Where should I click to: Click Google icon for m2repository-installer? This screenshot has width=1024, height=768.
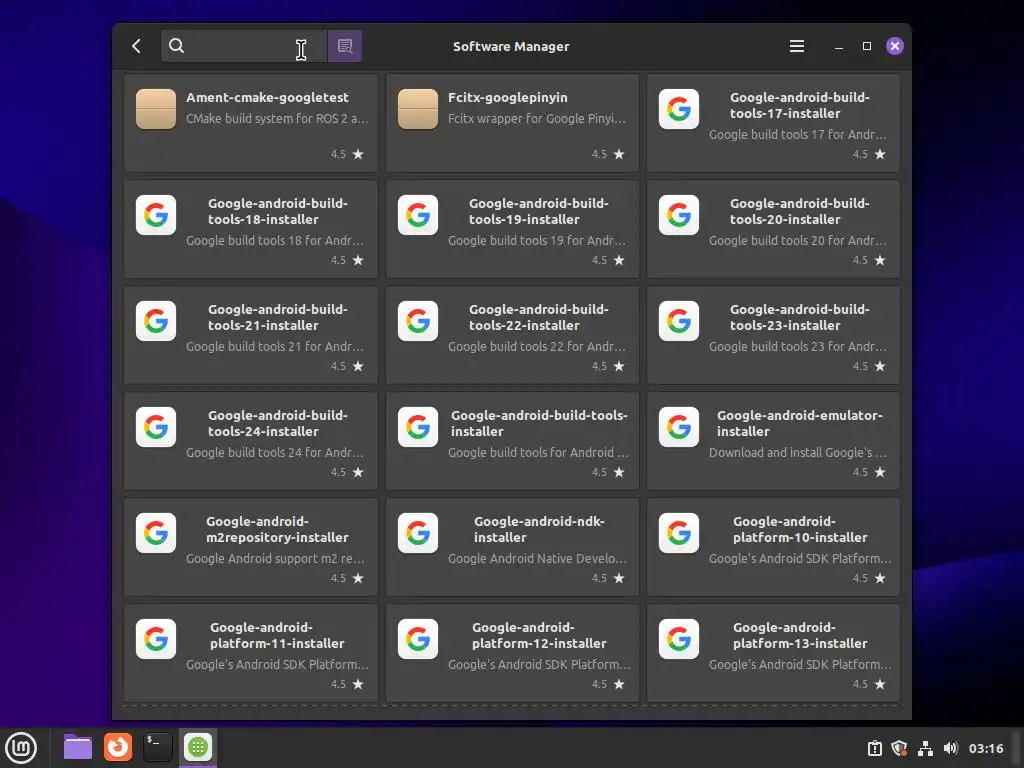click(x=156, y=533)
